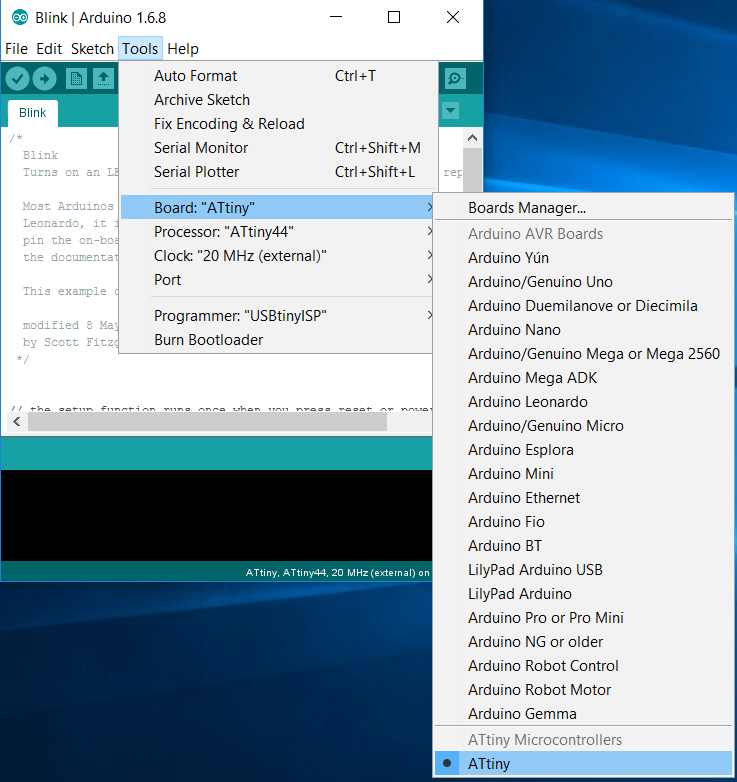Viewport: 737px width, 782px height.
Task: Click the Verify checkmark button
Action: point(17,79)
